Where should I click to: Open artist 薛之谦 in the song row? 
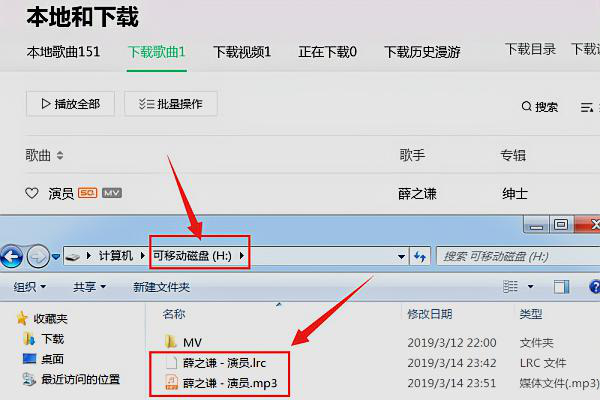point(417,194)
